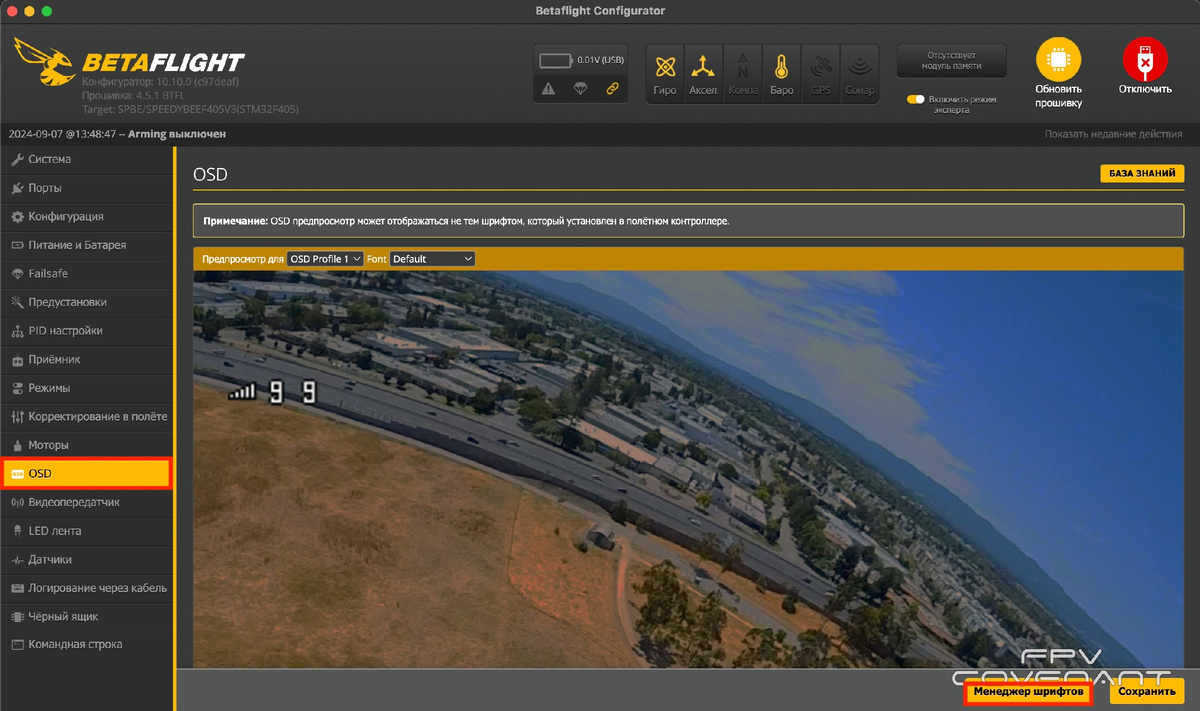Click the Sonar sensor icon

(x=859, y=72)
